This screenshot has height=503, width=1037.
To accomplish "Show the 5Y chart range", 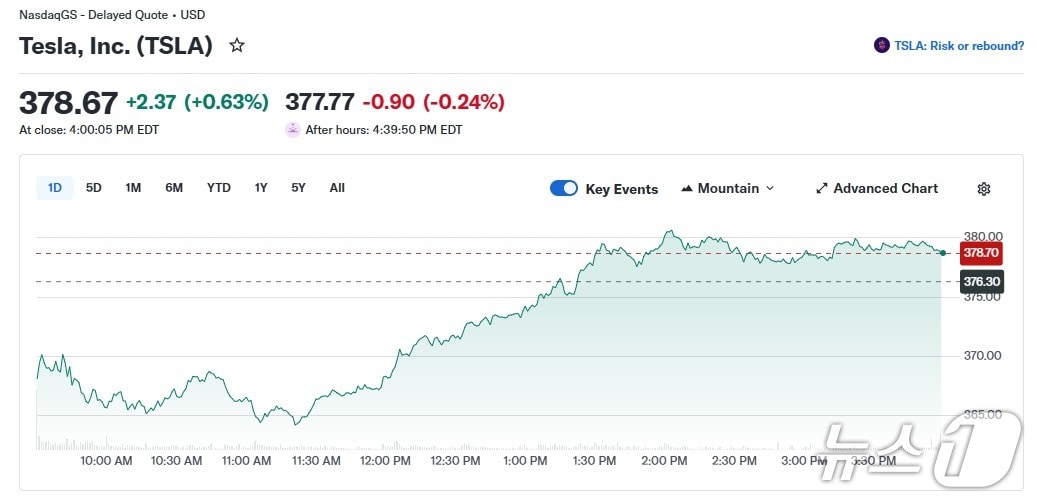I will coord(298,188).
